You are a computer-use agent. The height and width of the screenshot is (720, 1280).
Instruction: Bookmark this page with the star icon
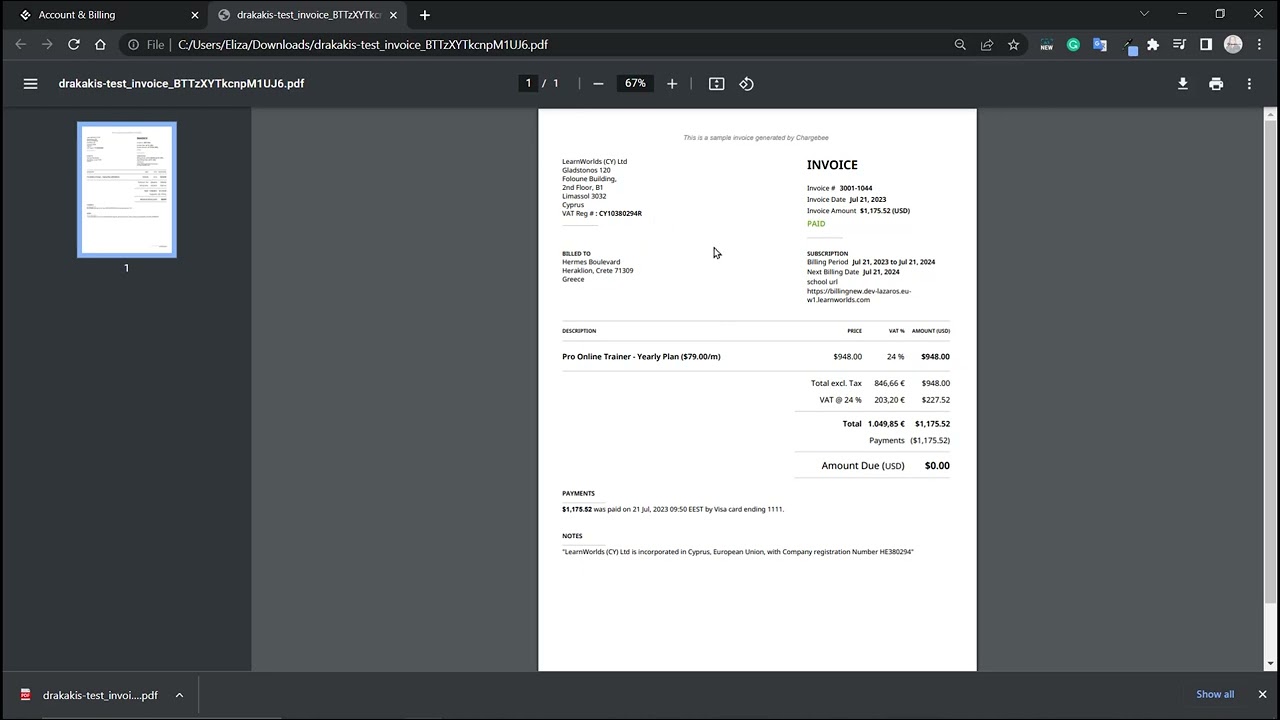click(1013, 45)
